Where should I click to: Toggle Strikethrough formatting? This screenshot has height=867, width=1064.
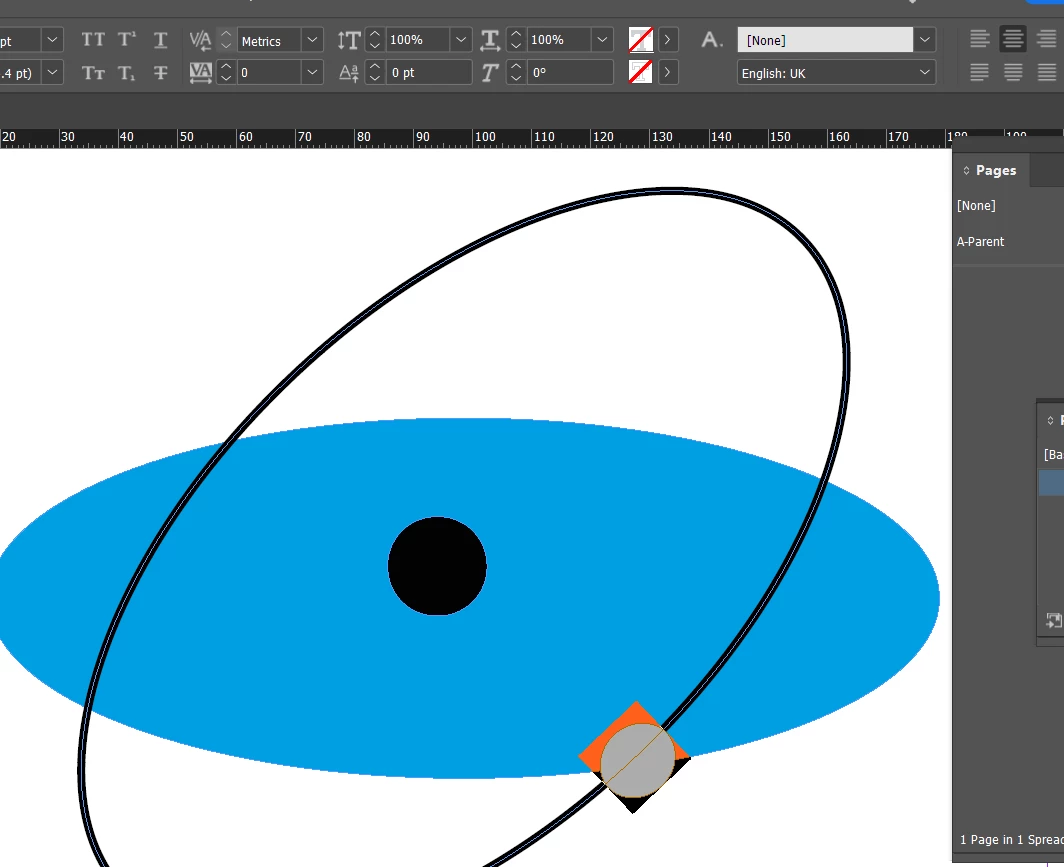click(x=160, y=73)
